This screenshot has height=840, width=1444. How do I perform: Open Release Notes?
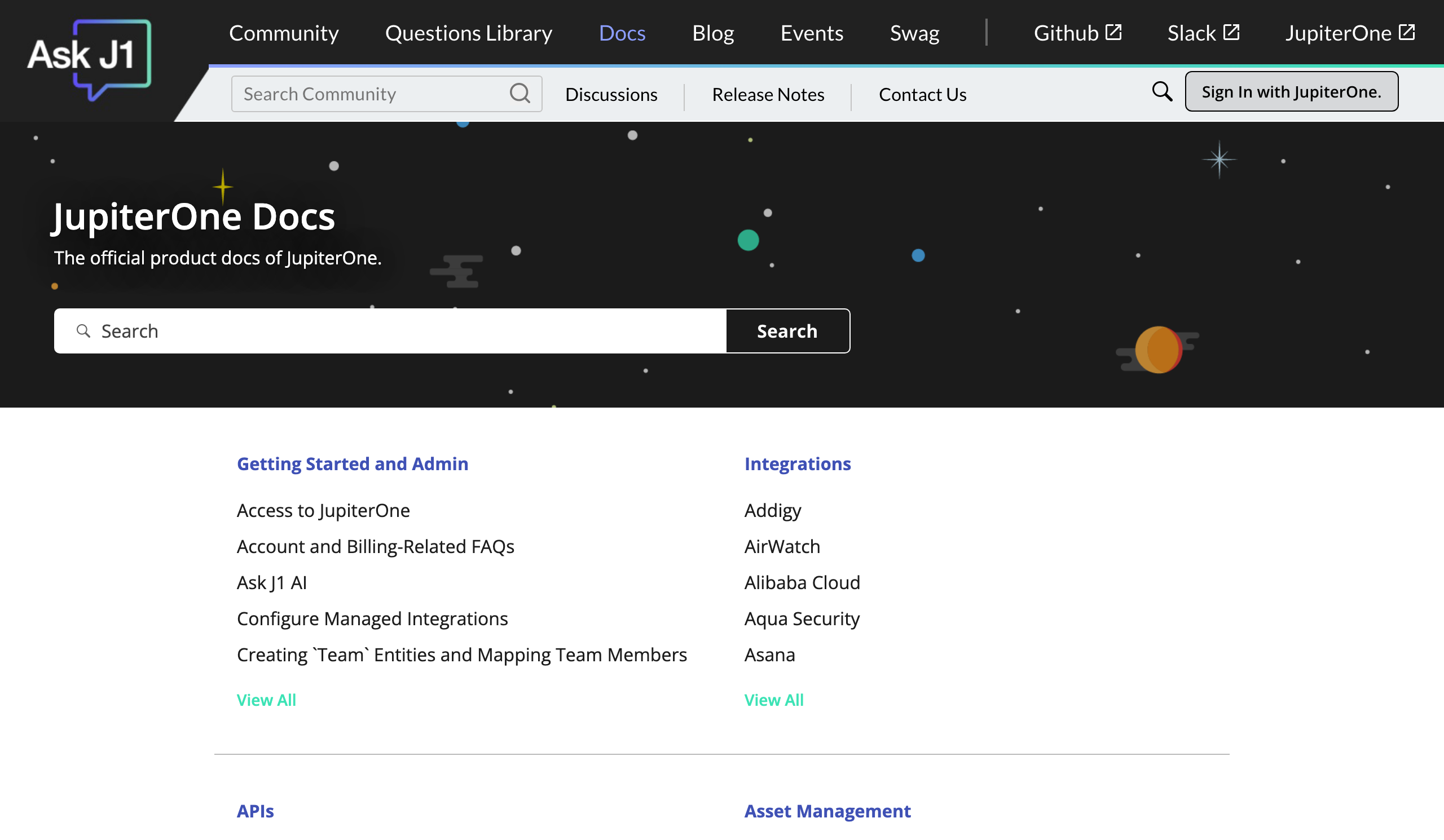768,95
